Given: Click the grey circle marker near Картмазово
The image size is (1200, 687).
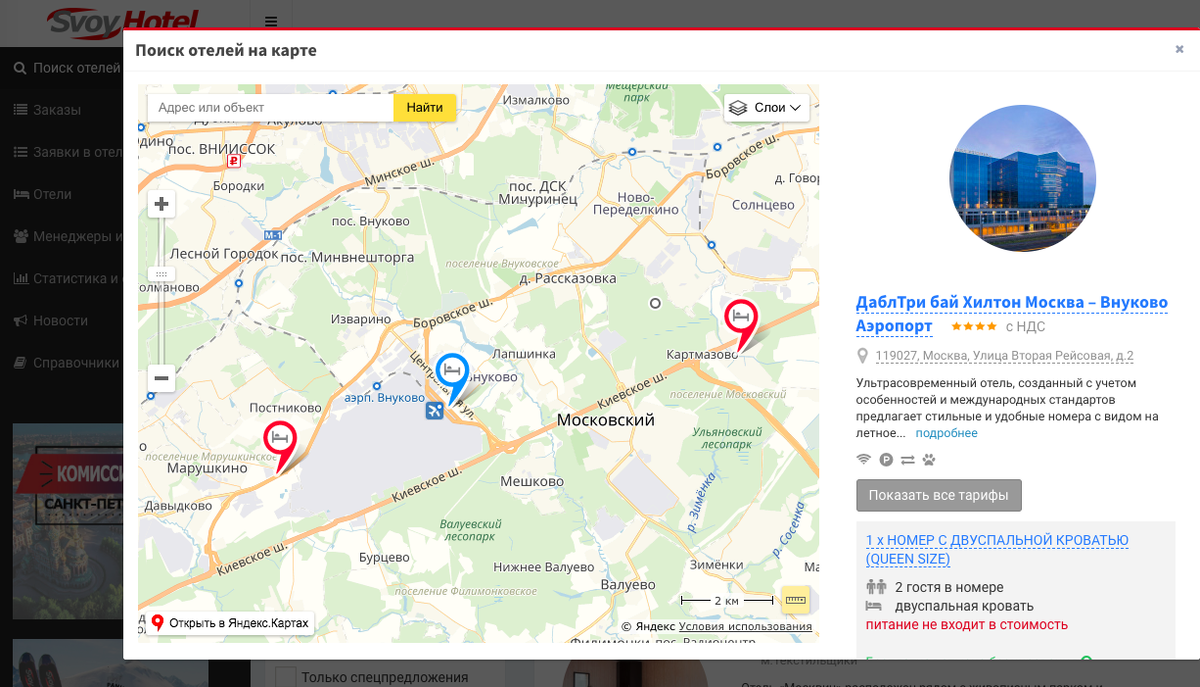Looking at the screenshot, I should (x=655, y=303).
